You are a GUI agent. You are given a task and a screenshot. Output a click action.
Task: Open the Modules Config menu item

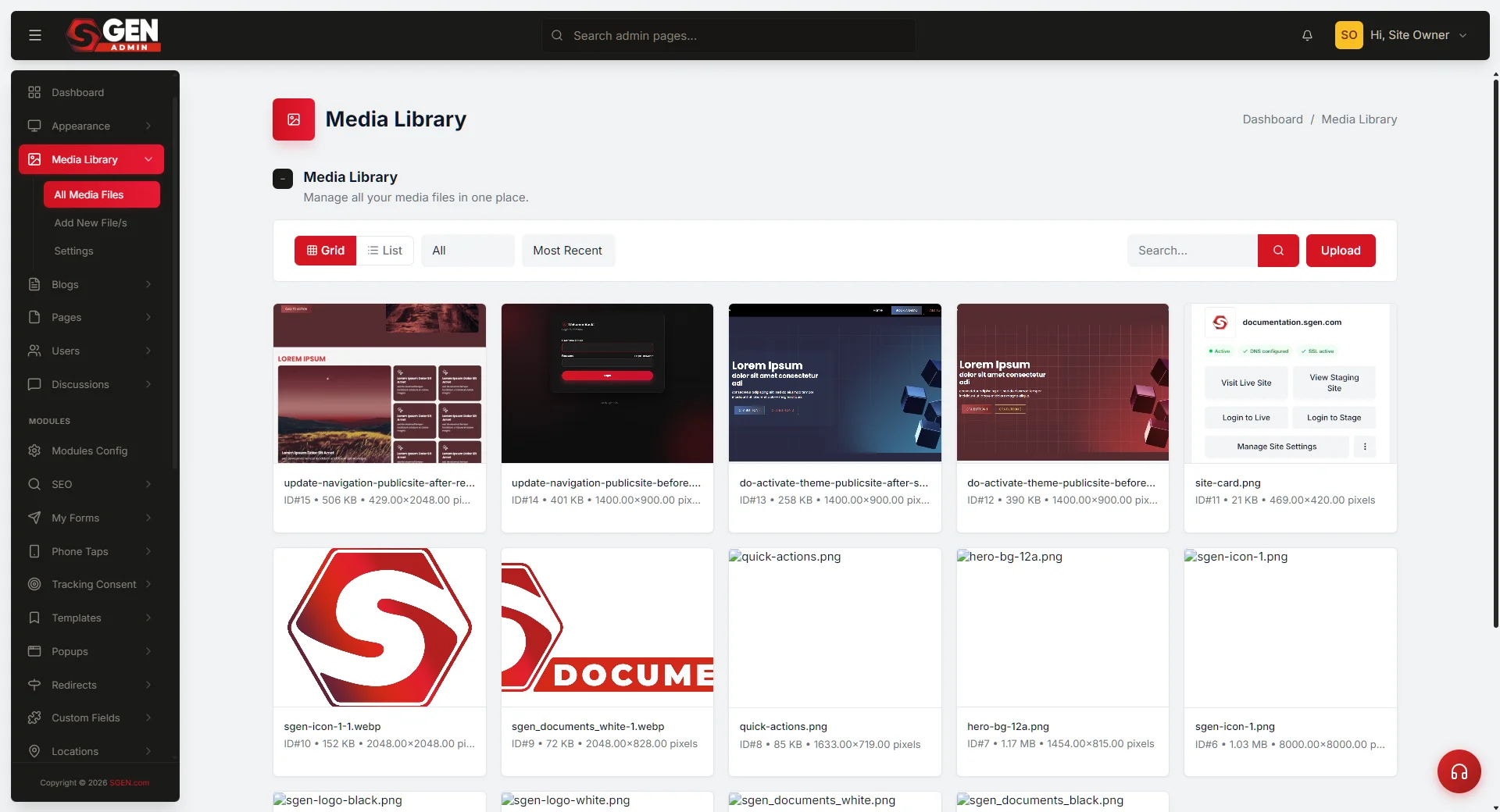[x=91, y=451]
